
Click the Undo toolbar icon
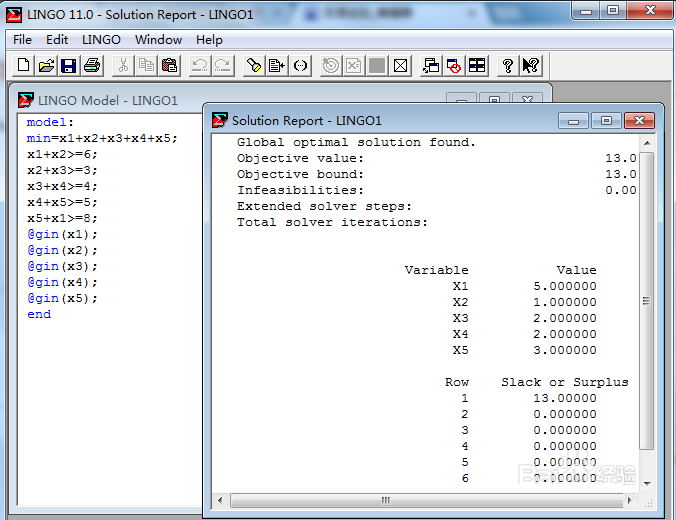click(200, 66)
